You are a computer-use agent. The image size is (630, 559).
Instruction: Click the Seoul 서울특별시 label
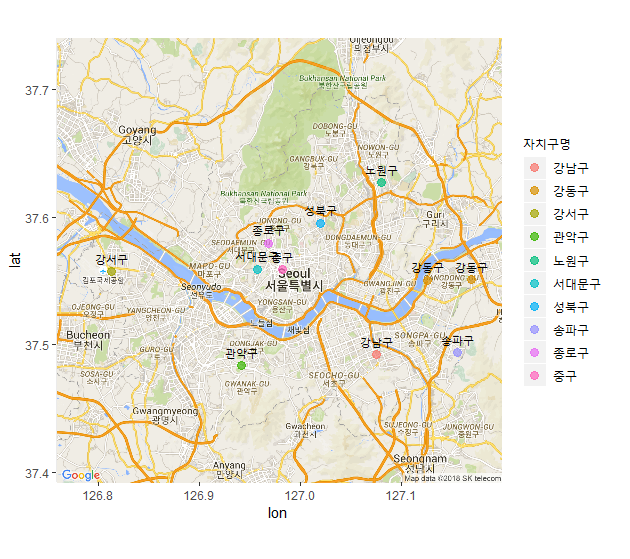(294, 280)
